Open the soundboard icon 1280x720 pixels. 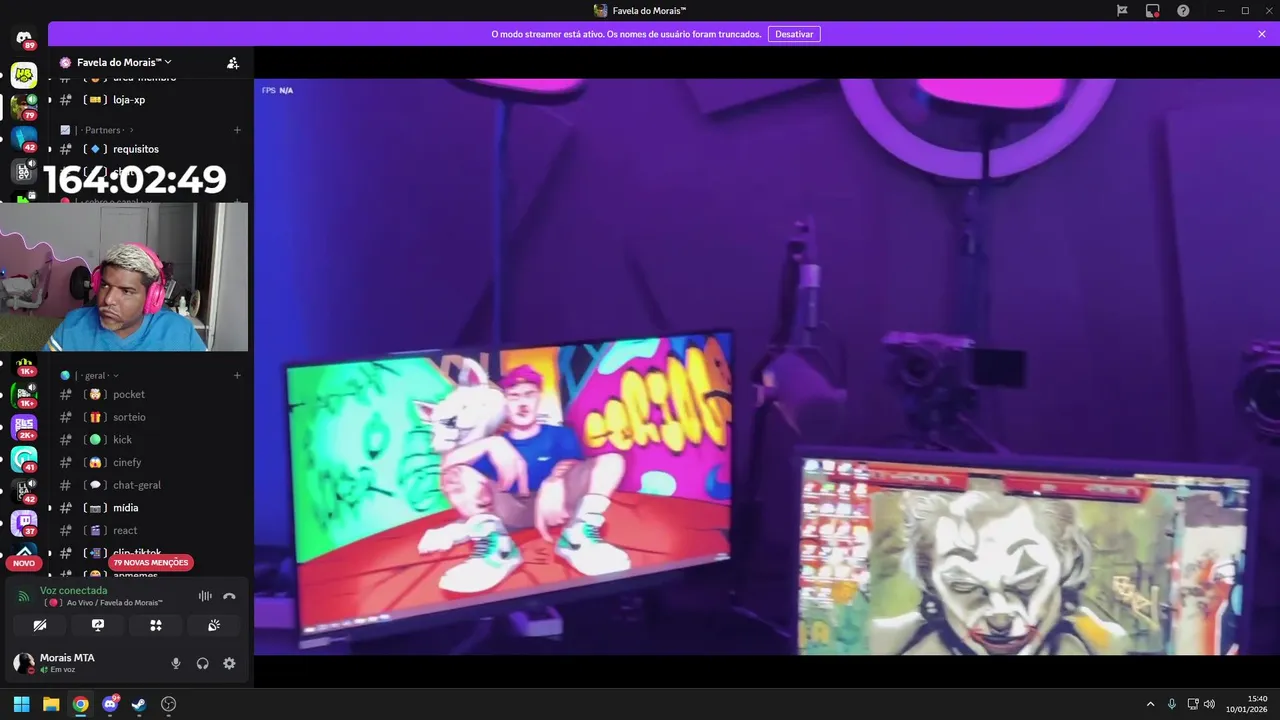(214, 625)
